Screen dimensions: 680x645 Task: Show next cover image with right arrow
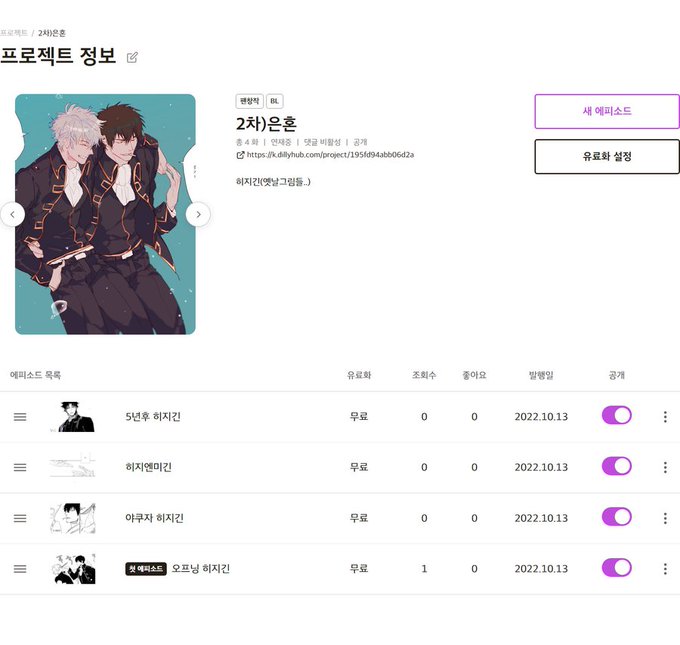[198, 214]
